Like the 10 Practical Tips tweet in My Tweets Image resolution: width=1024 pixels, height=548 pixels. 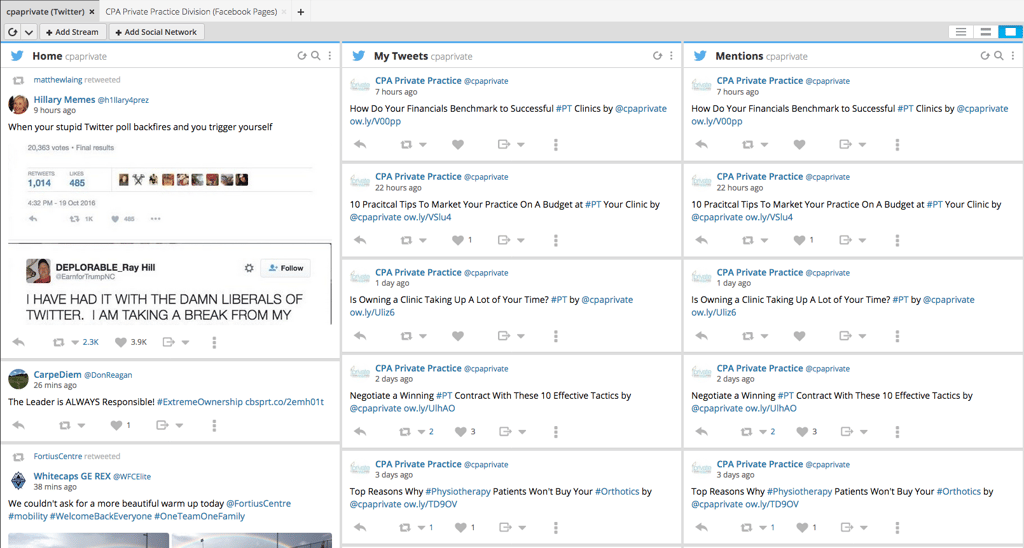coord(458,240)
